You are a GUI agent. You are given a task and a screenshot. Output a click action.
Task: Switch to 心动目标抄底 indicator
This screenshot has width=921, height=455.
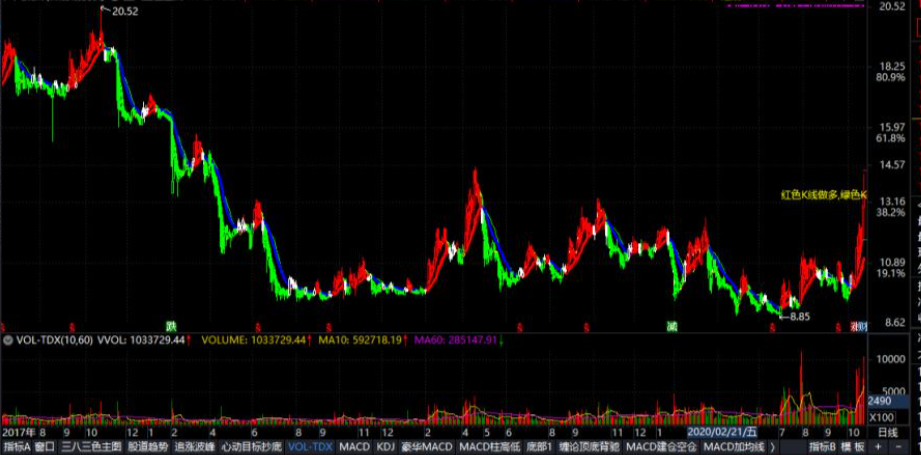click(x=251, y=447)
